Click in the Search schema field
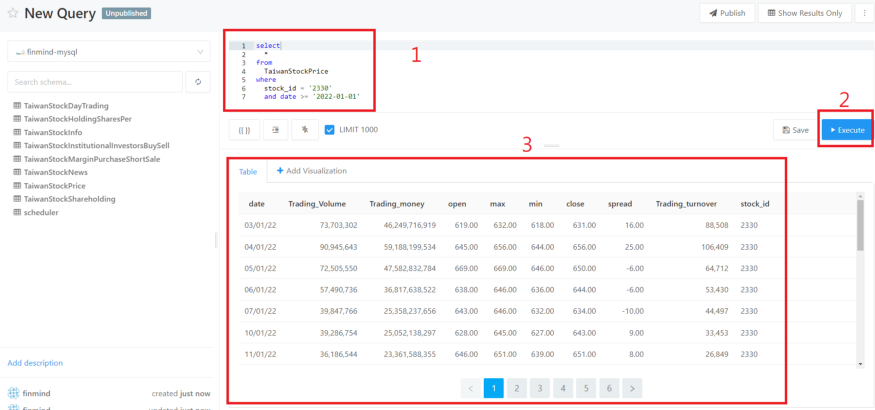 coord(95,81)
